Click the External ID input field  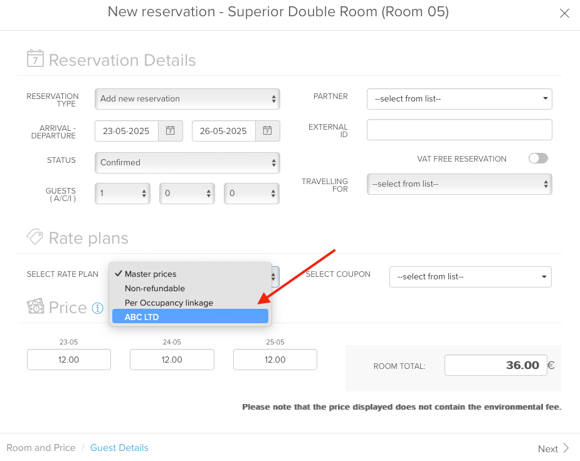click(459, 129)
